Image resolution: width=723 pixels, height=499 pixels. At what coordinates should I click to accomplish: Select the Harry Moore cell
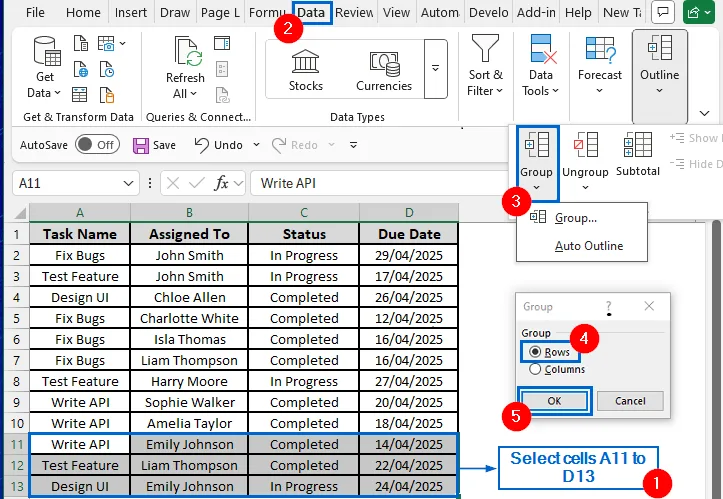(x=190, y=381)
